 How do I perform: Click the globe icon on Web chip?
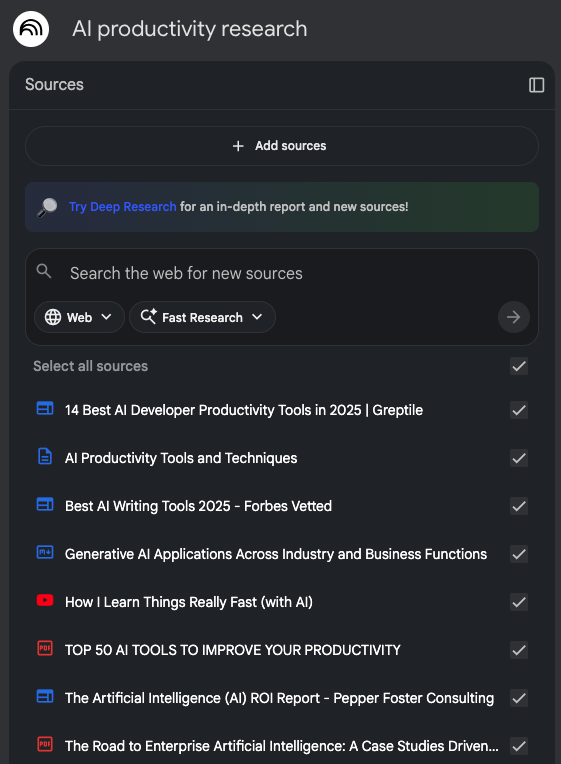click(x=53, y=317)
